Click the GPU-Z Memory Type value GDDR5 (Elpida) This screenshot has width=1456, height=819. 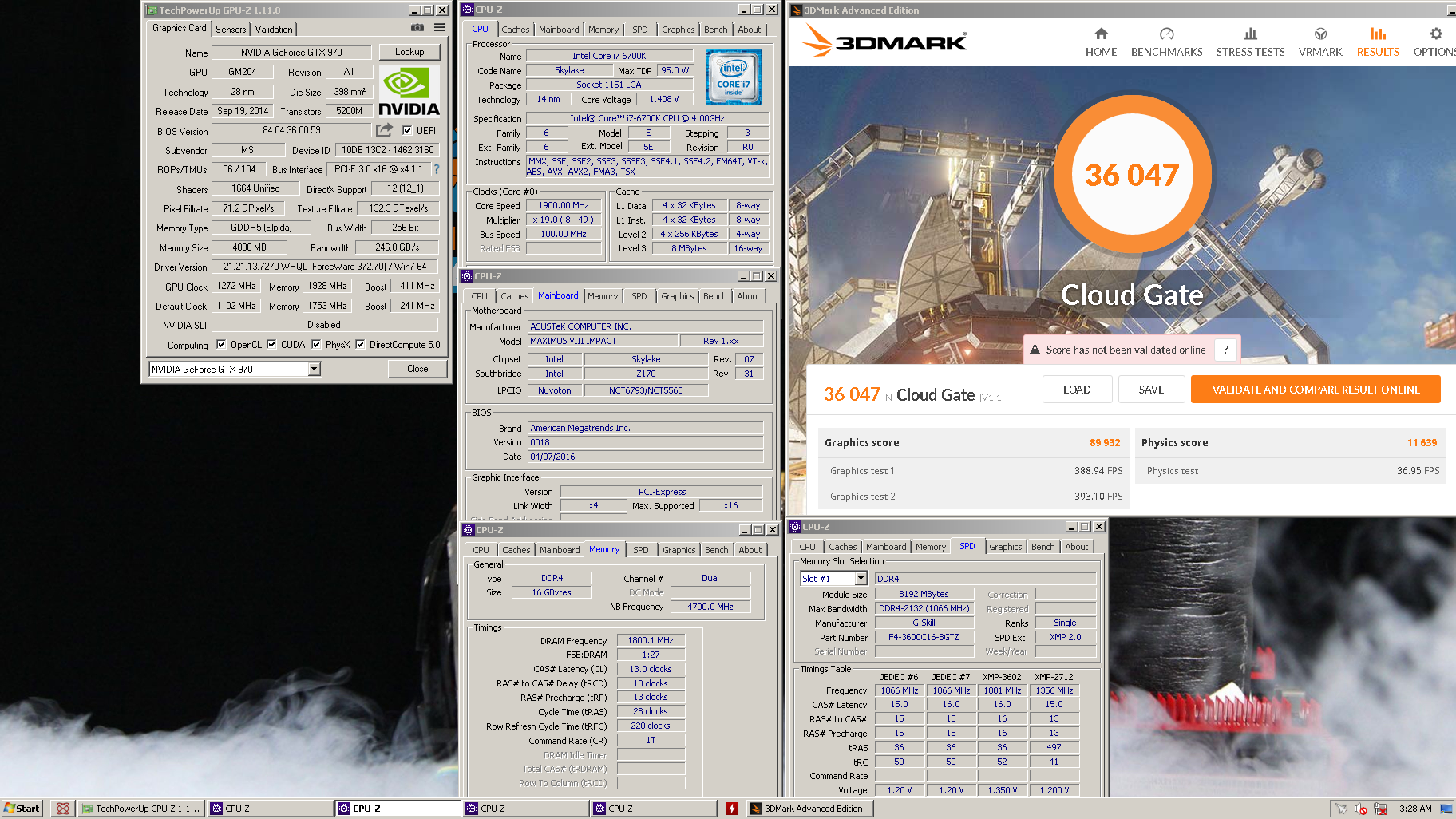[261, 227]
